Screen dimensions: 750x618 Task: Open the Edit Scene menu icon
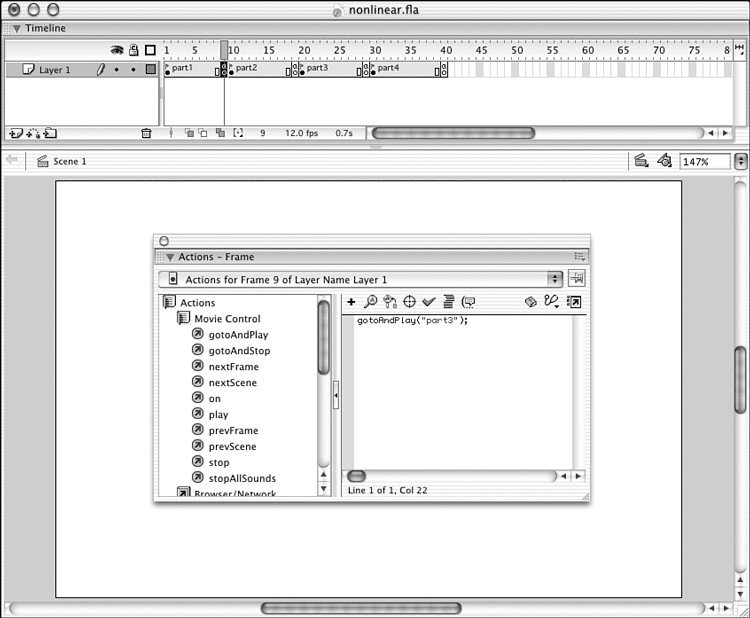point(641,161)
